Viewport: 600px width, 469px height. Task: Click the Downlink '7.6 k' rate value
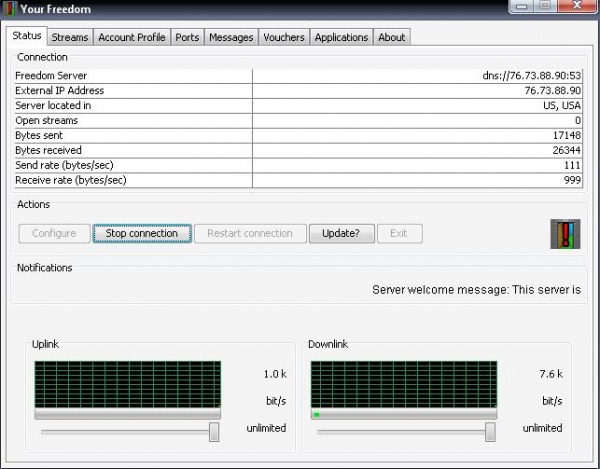click(551, 374)
